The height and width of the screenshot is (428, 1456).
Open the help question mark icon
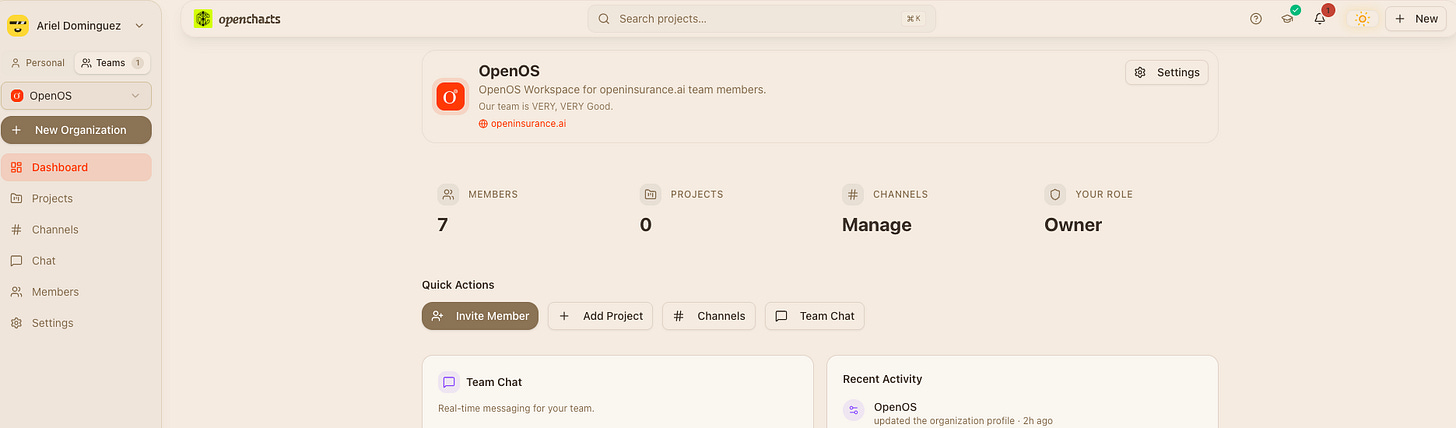point(1256,19)
